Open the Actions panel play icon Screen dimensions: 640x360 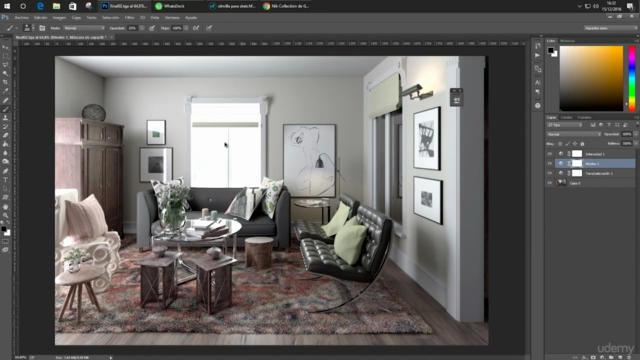tap(538, 55)
